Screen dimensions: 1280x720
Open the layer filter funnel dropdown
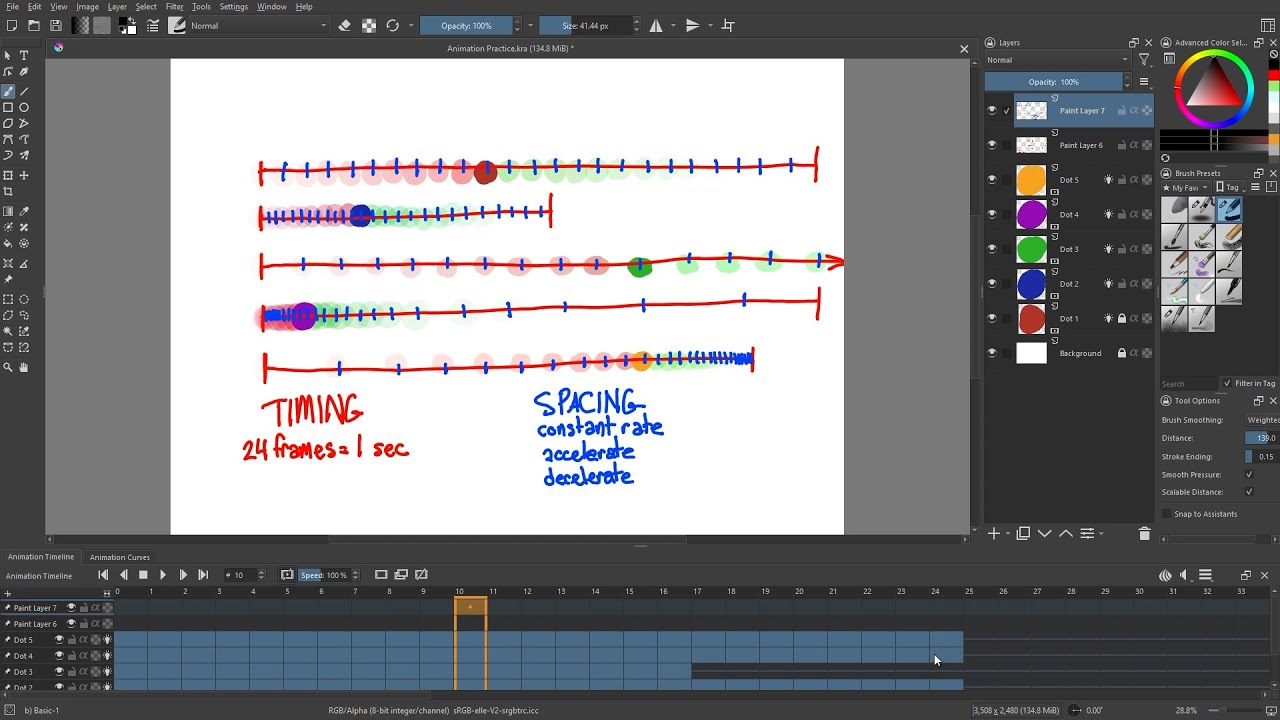[x=1146, y=60]
